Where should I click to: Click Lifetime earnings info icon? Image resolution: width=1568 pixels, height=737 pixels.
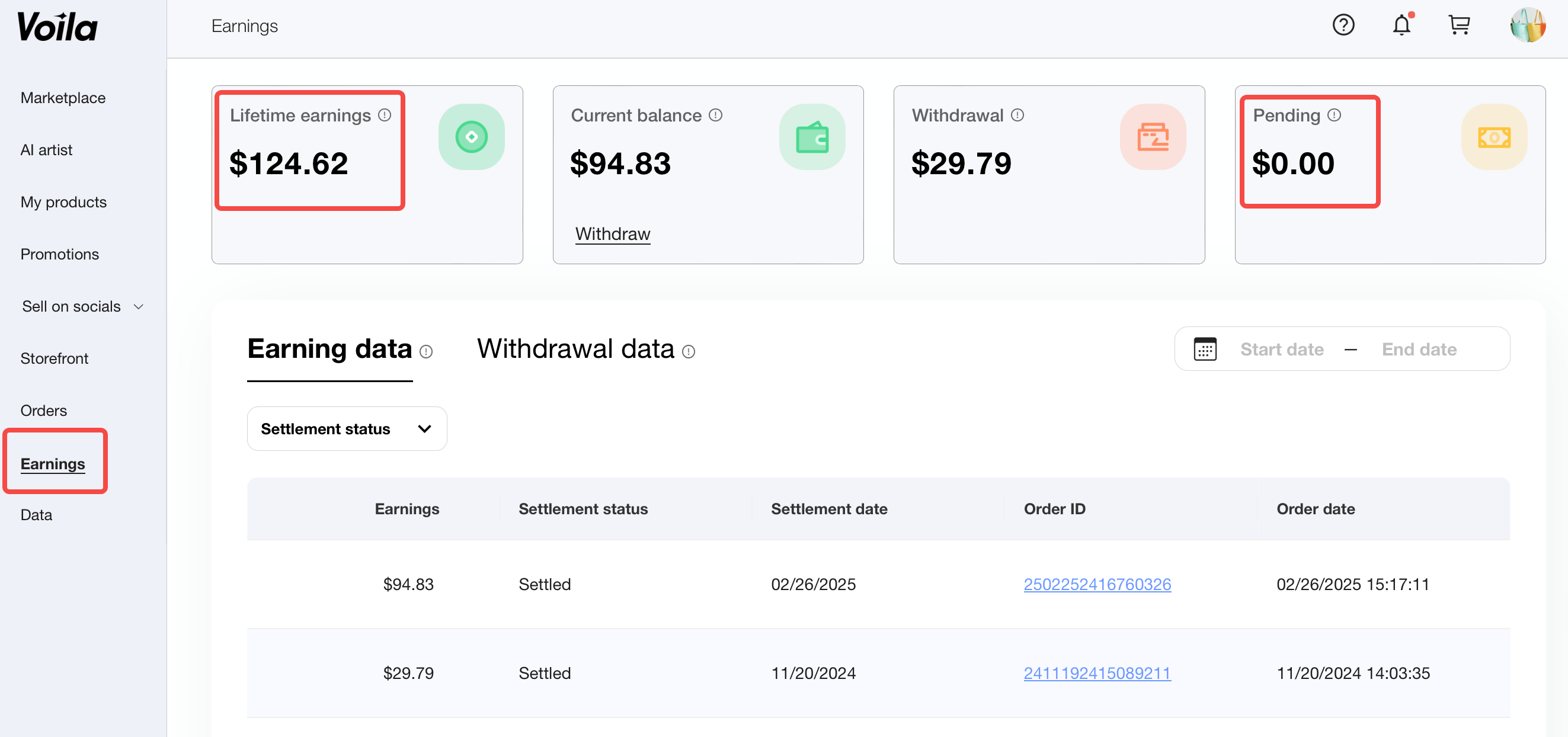[384, 115]
